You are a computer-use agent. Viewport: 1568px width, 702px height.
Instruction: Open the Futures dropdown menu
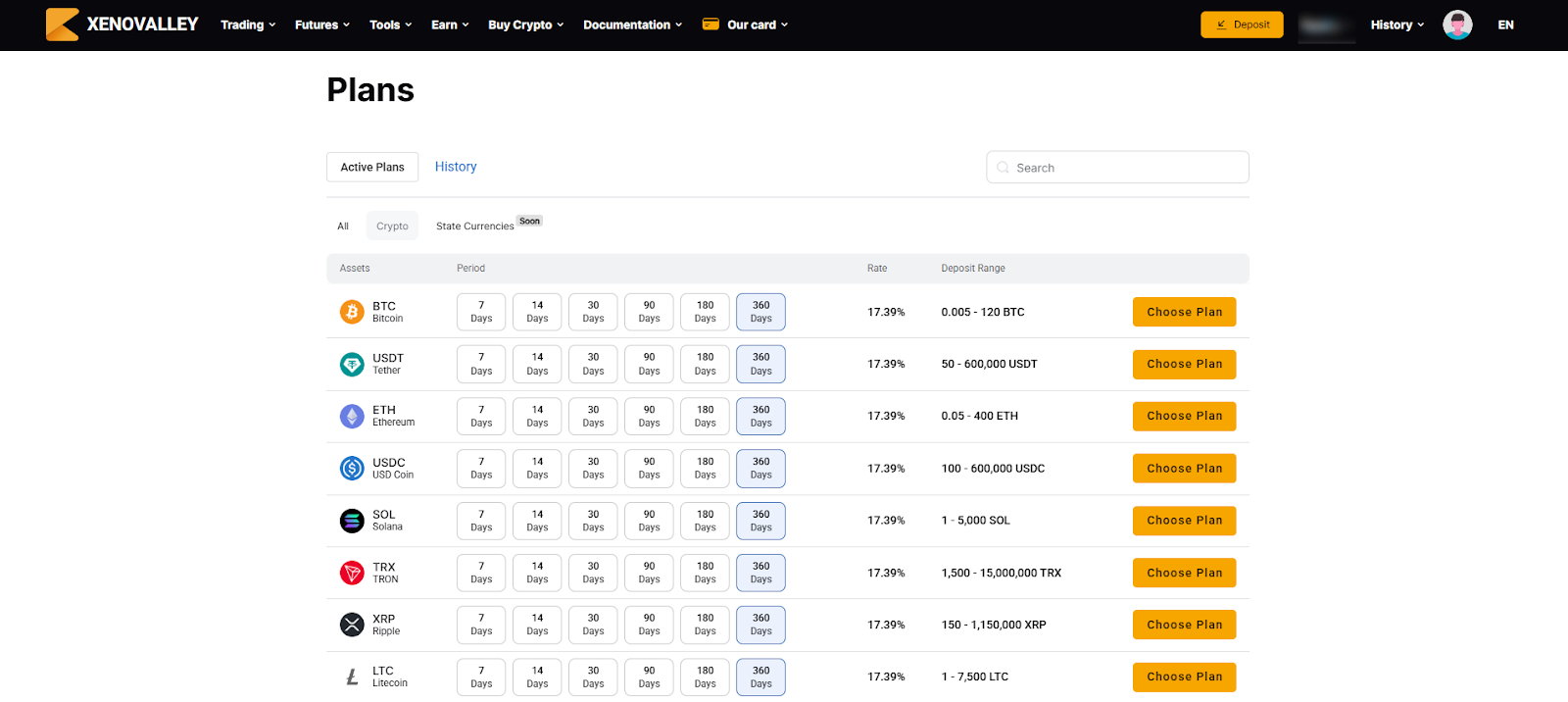click(x=321, y=25)
